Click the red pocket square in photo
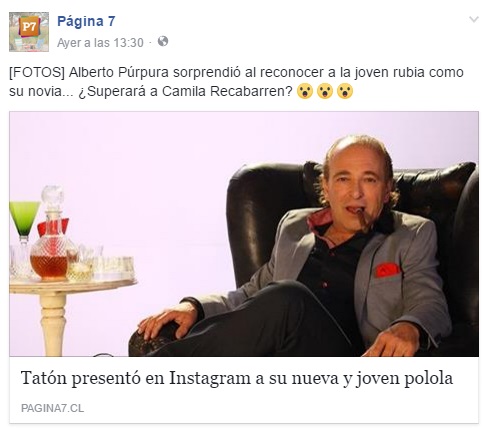The height and width of the screenshot is (431, 485). [387, 270]
